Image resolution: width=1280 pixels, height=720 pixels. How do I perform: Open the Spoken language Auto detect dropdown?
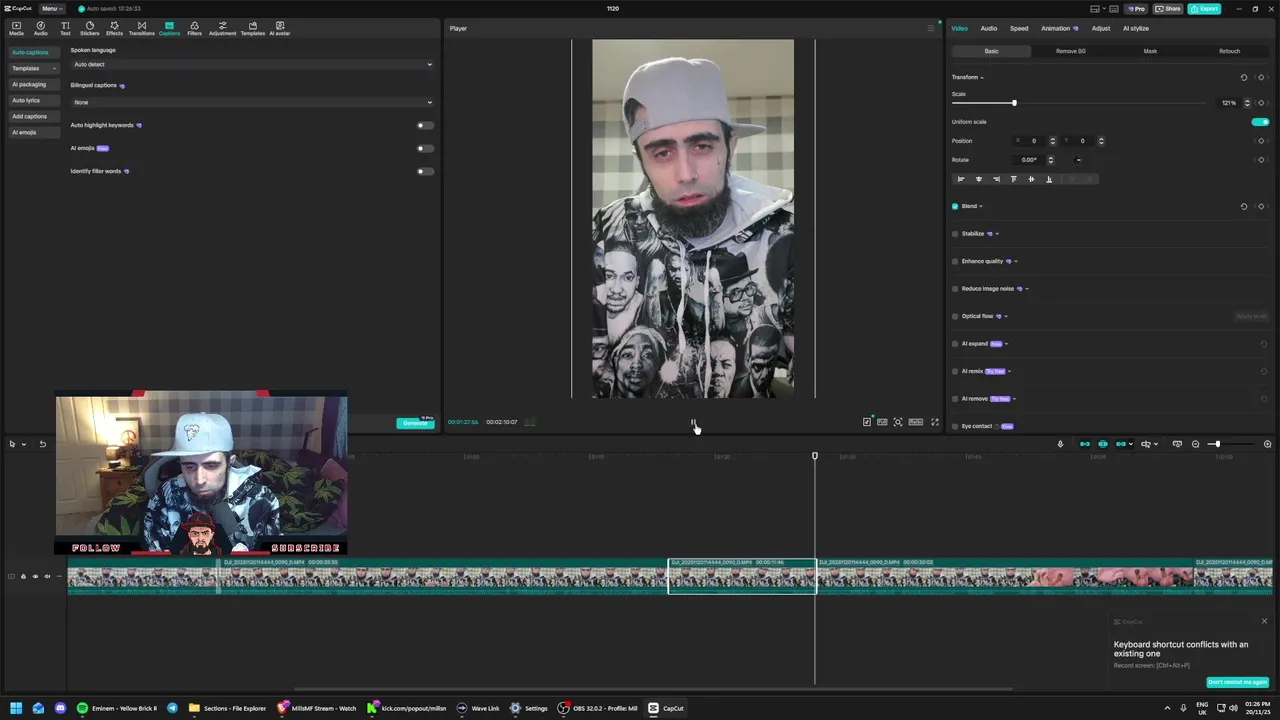click(252, 64)
